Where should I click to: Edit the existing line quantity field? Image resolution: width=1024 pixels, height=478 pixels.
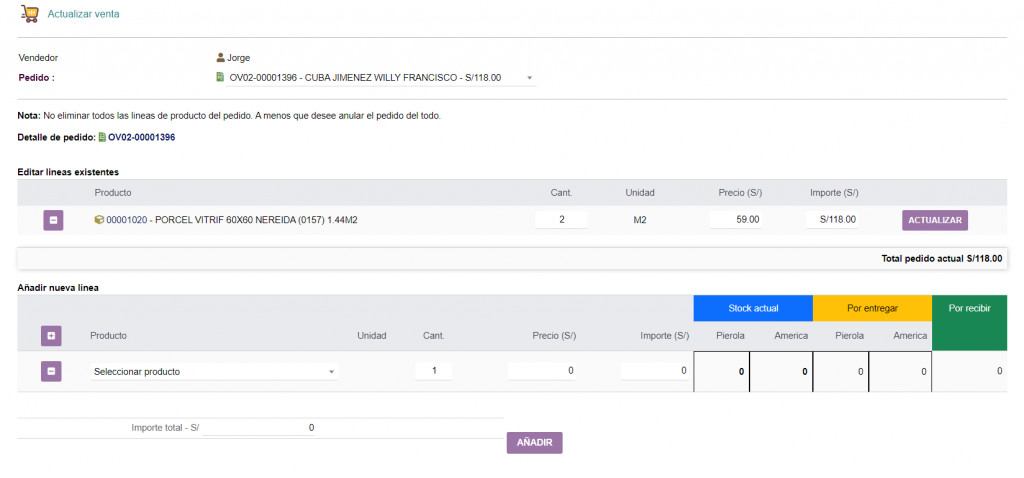[x=561, y=220]
